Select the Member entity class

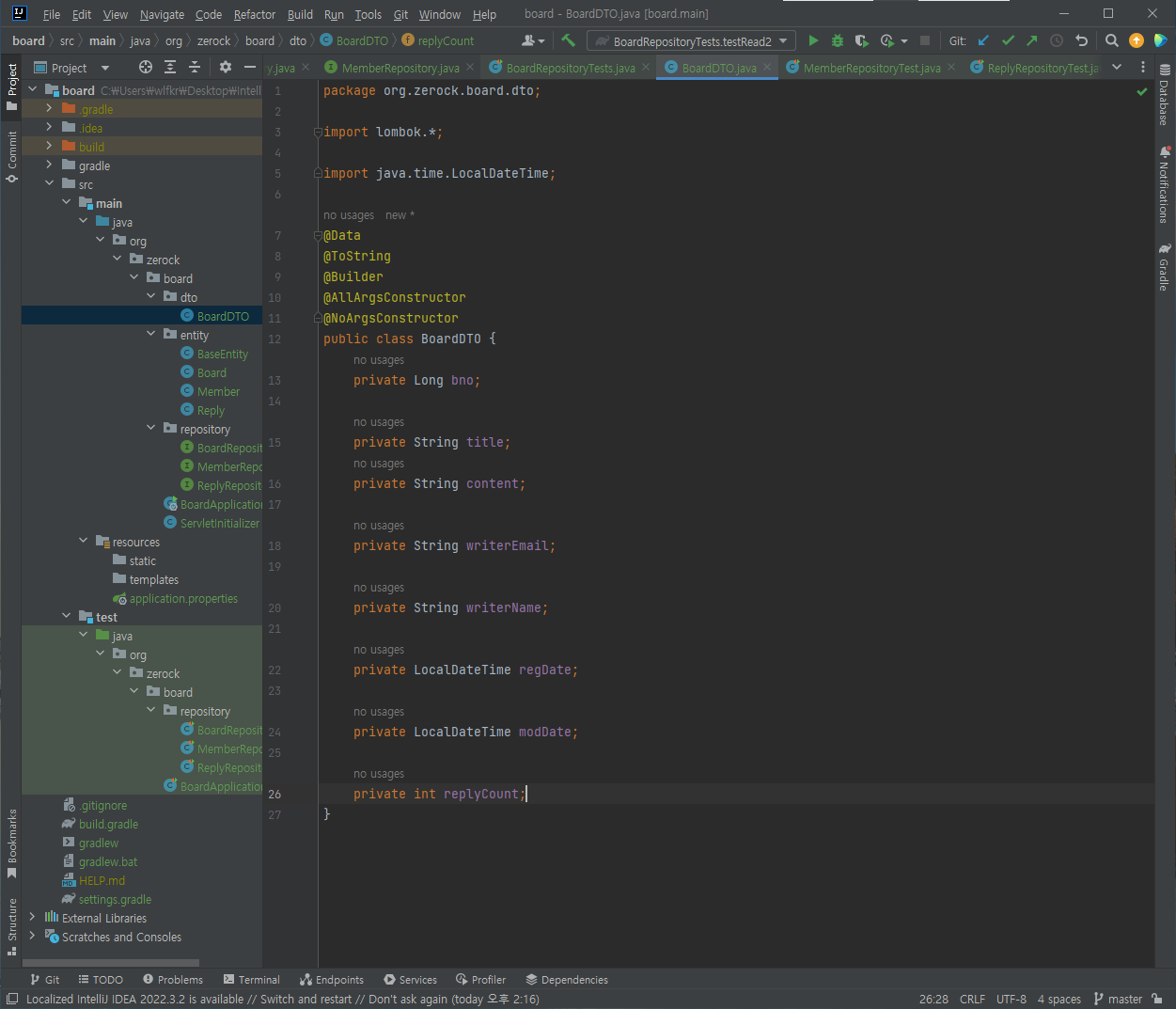click(218, 391)
